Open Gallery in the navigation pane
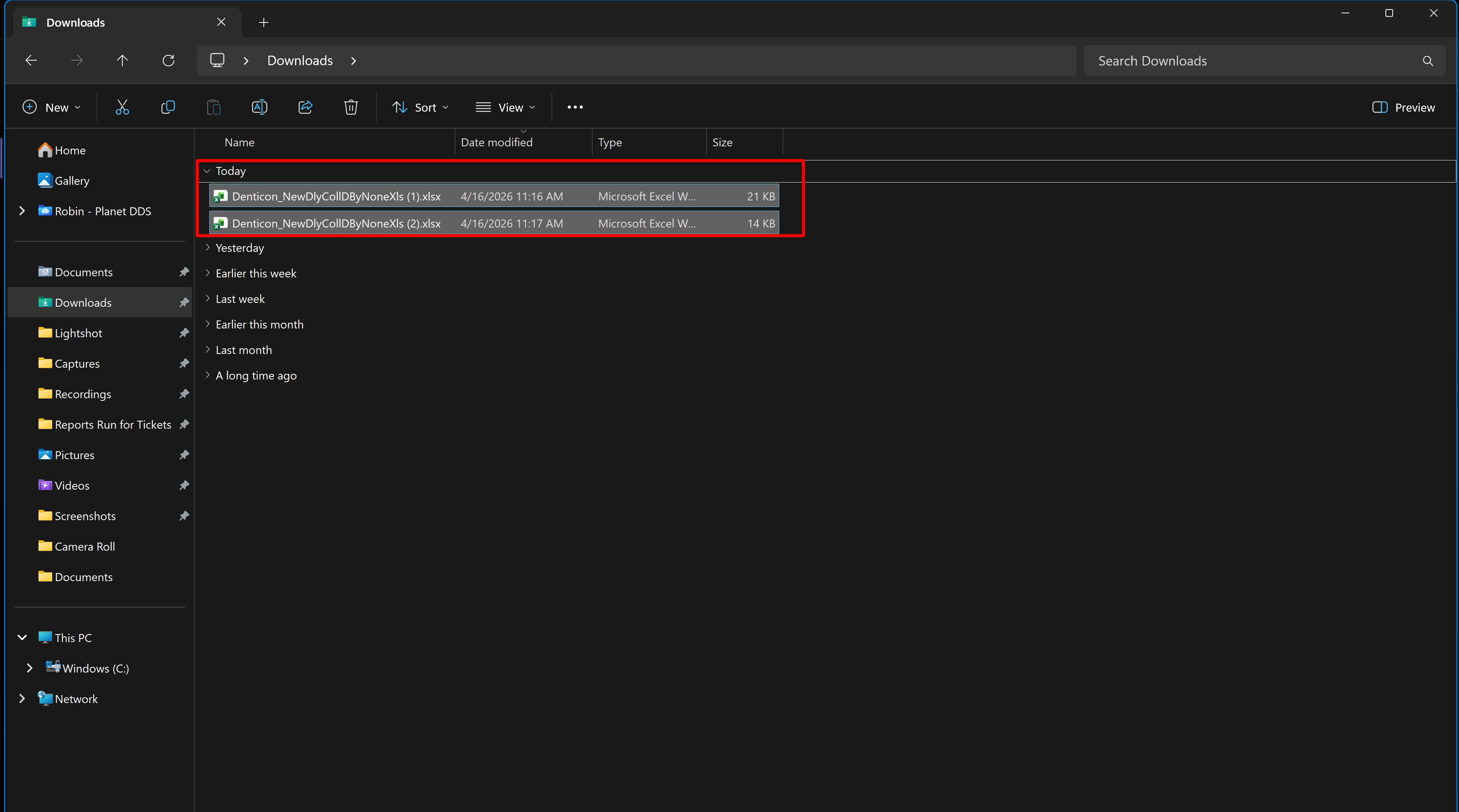 [x=63, y=181]
